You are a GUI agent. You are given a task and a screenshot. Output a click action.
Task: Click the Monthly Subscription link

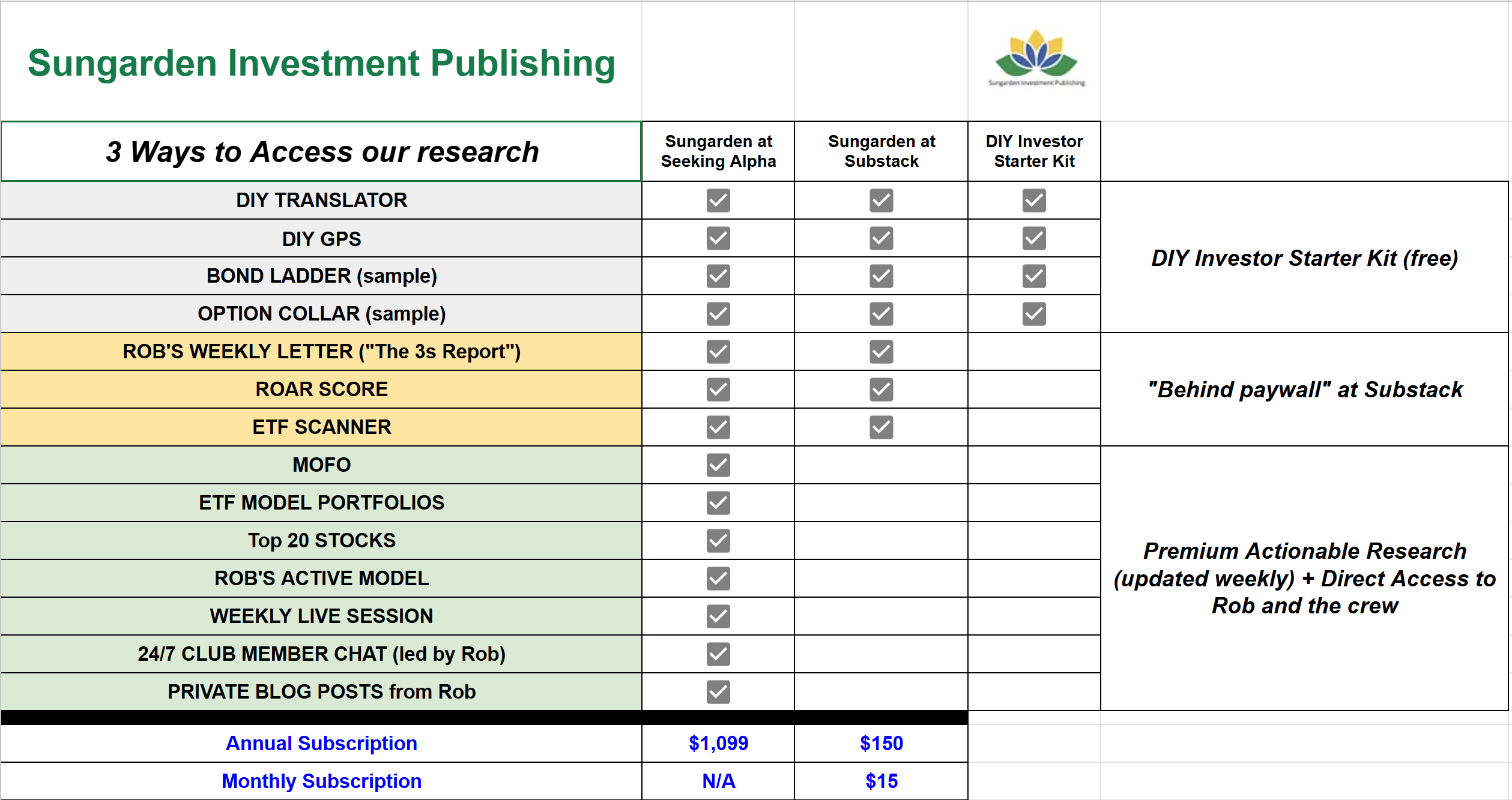pyautogui.click(x=321, y=781)
